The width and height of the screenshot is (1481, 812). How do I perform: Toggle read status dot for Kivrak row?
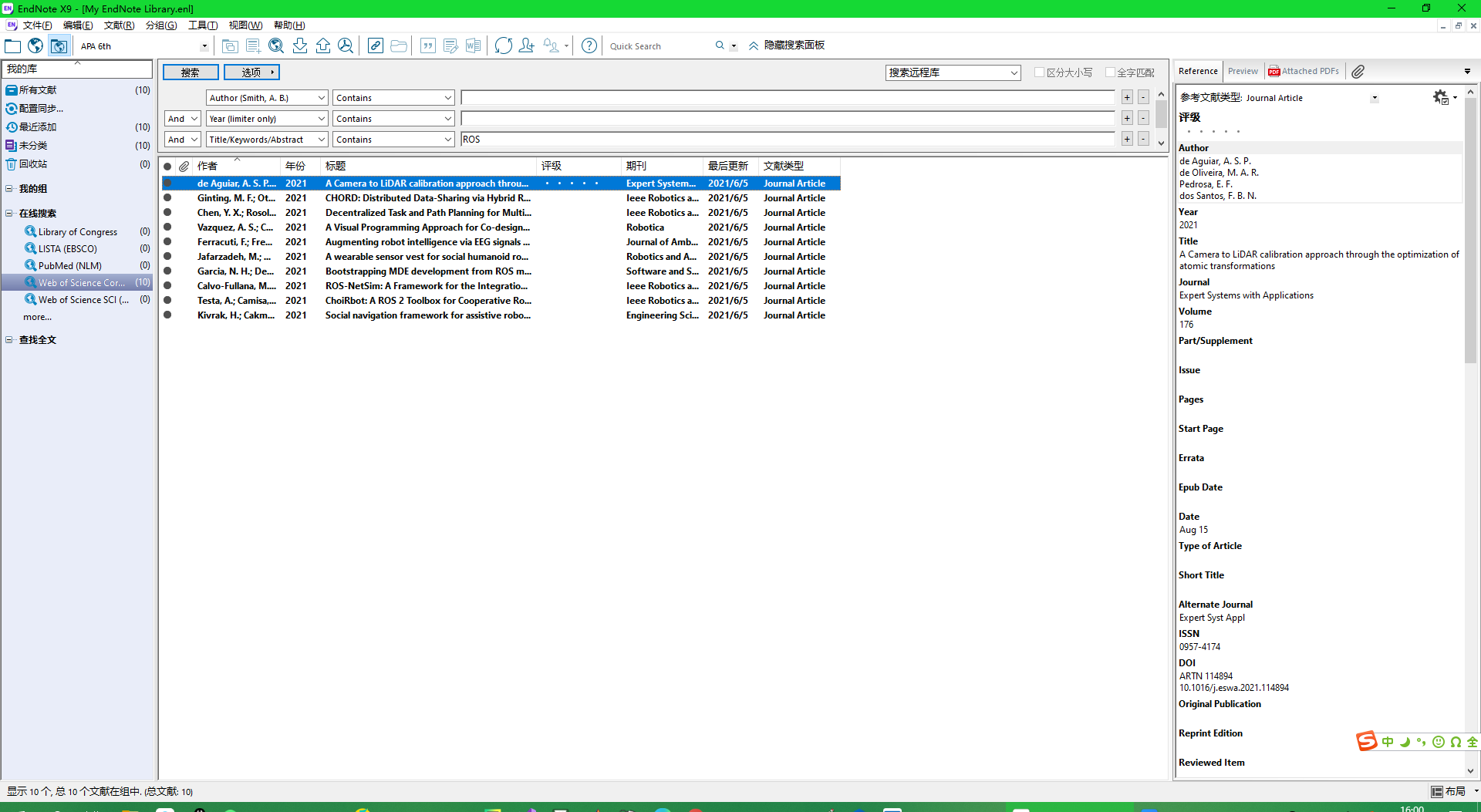(167, 315)
